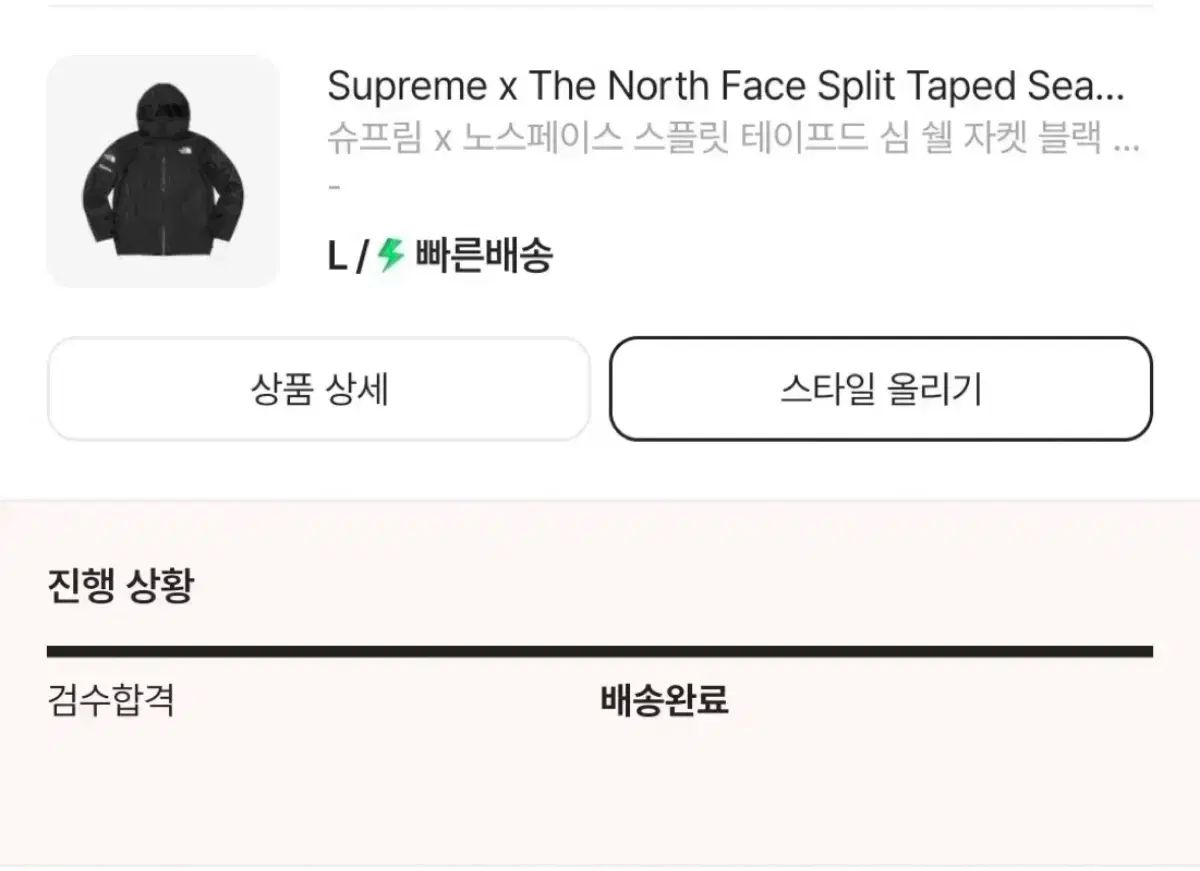Click the black delivery progress bar
This screenshot has height=871, width=1200.
click(x=600, y=652)
